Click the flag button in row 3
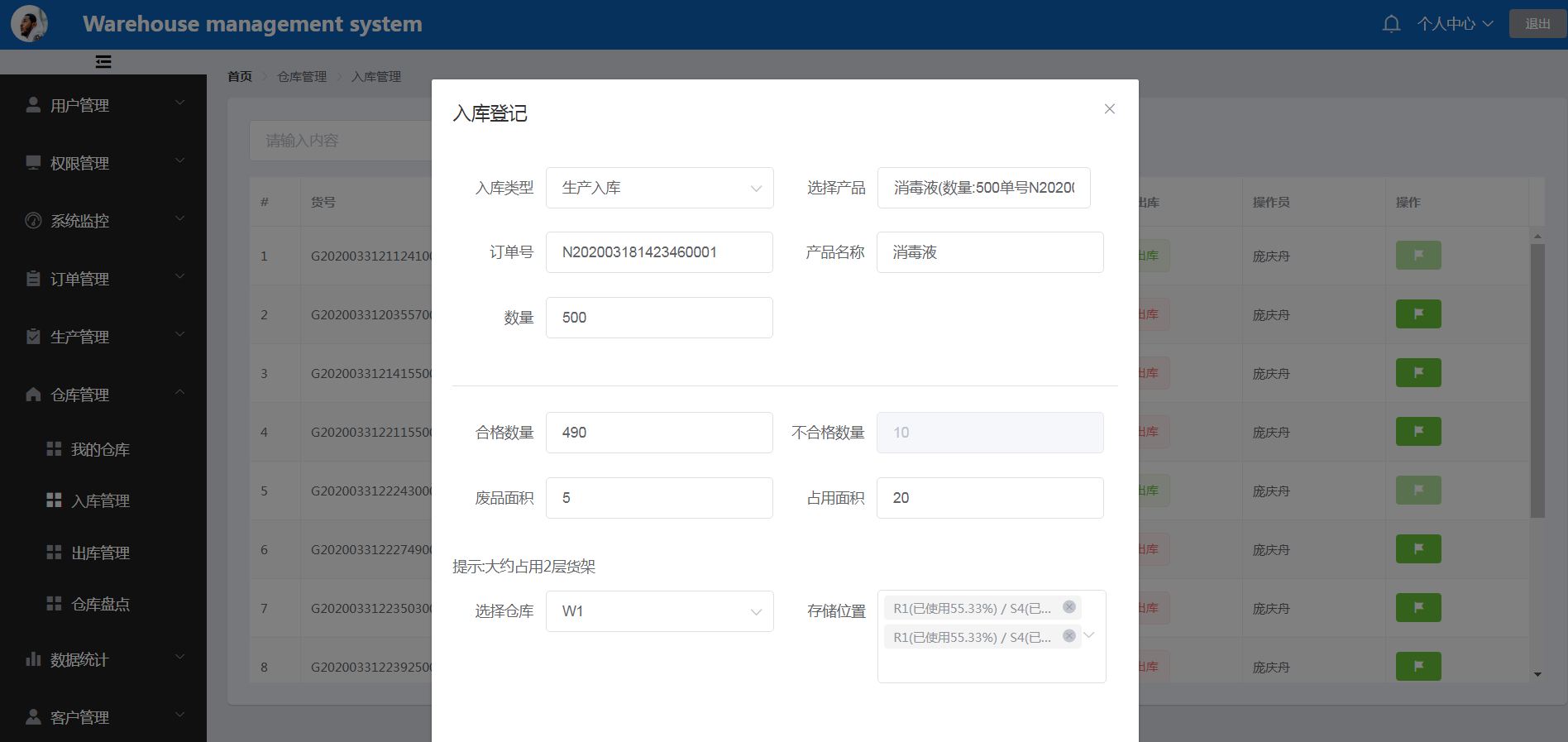 [1418, 372]
